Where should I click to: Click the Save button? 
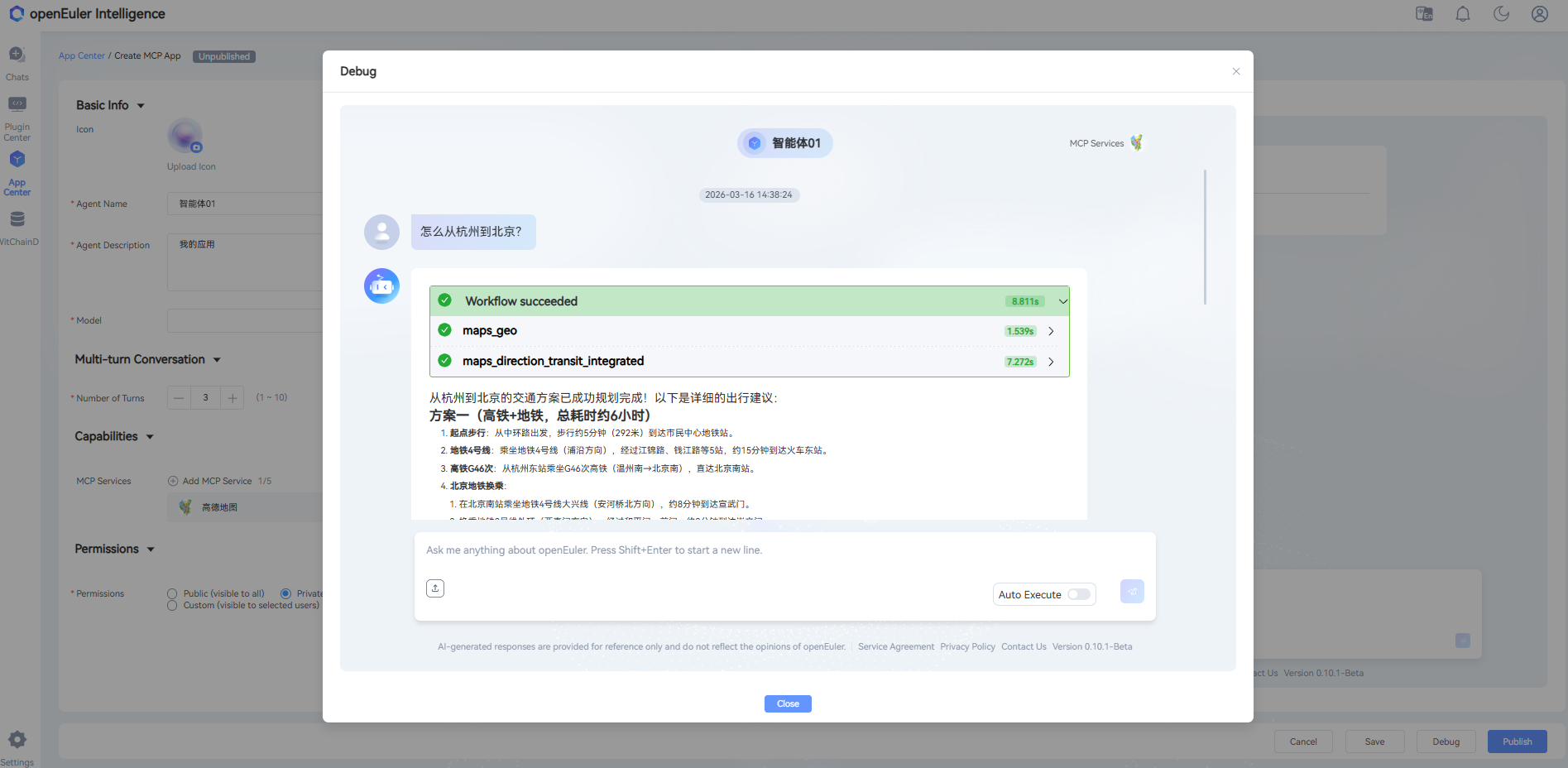pyautogui.click(x=1375, y=742)
